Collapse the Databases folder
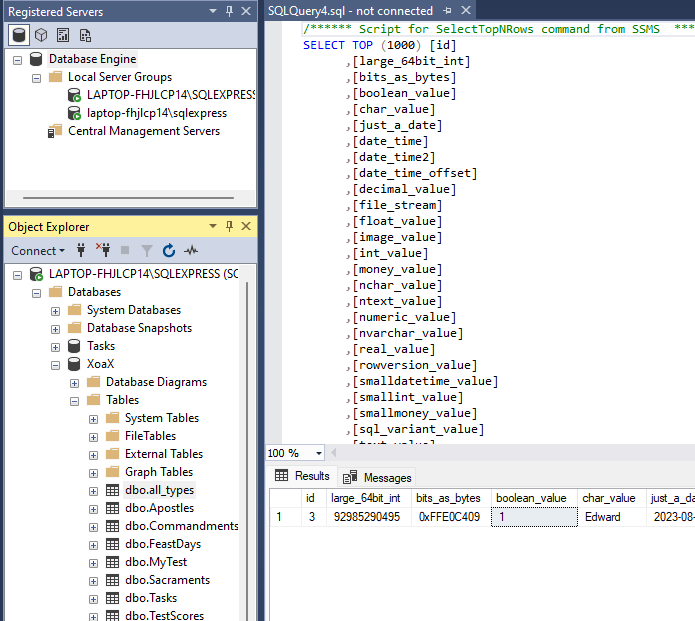695x621 pixels. click(36, 293)
